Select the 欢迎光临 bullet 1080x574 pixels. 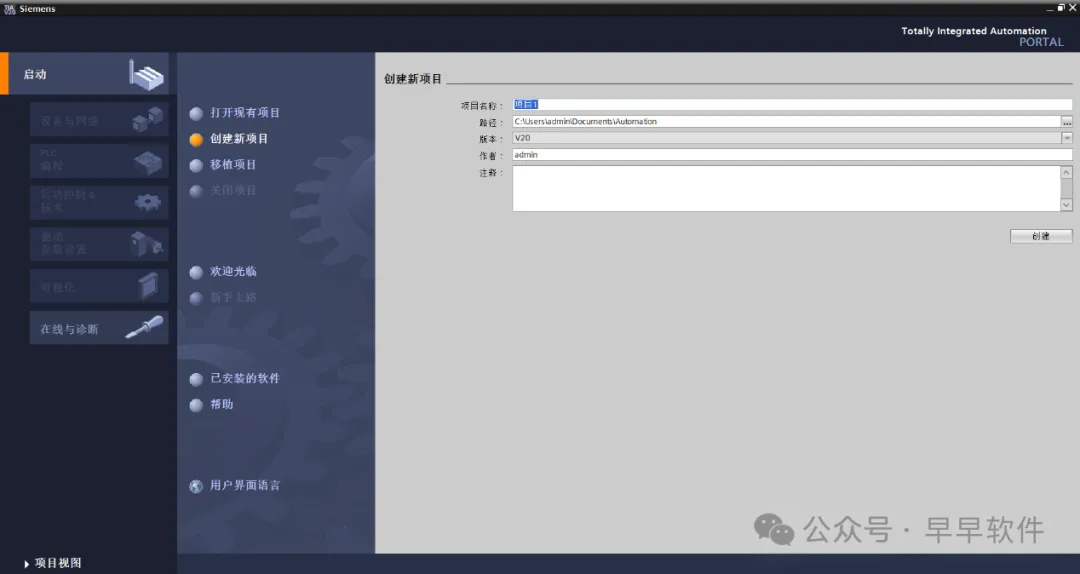[x=196, y=272]
